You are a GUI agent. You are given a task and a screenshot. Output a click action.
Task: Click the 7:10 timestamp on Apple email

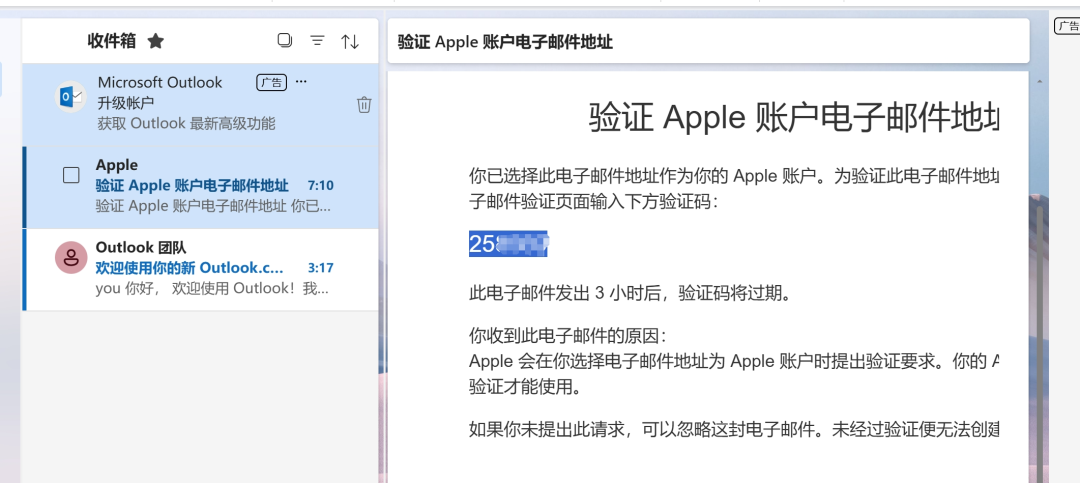pyautogui.click(x=320, y=185)
